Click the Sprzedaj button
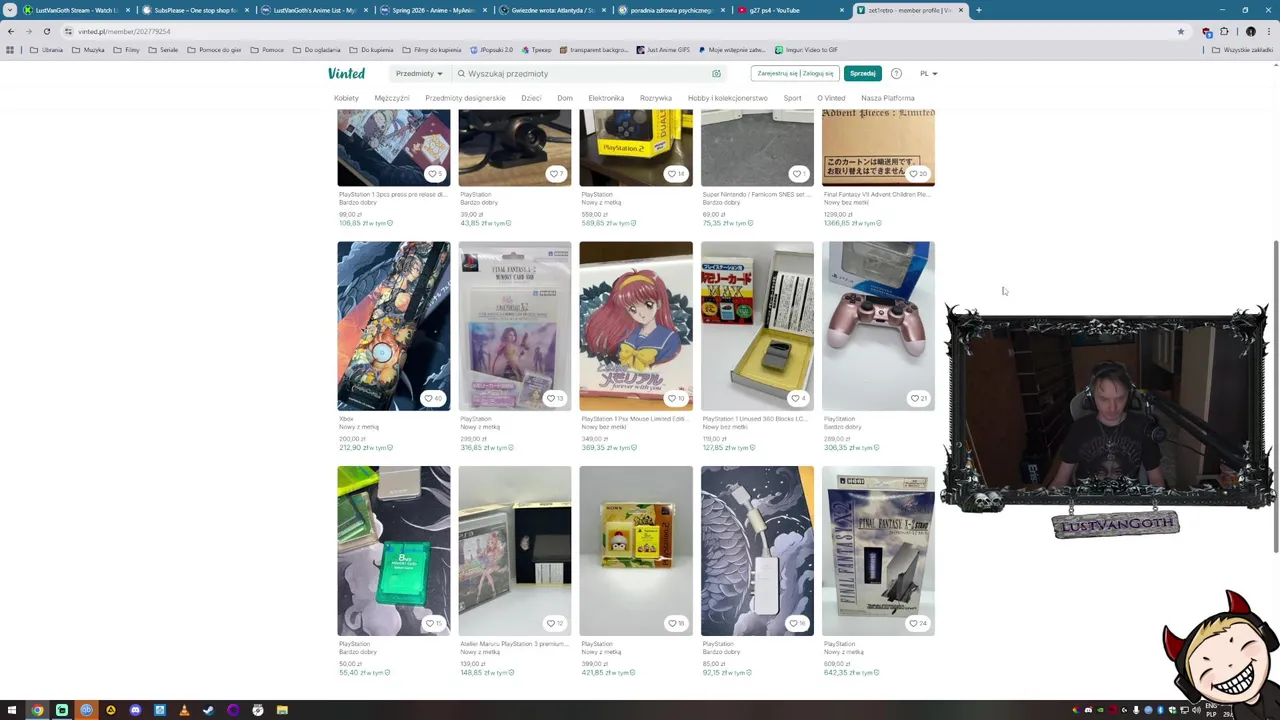This screenshot has height=720, width=1280. pos(862,73)
